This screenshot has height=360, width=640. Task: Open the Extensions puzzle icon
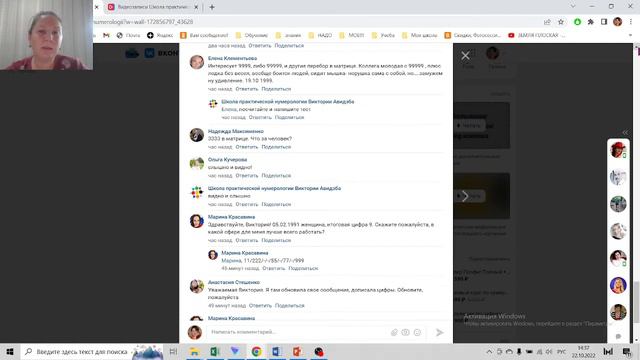pos(591,22)
